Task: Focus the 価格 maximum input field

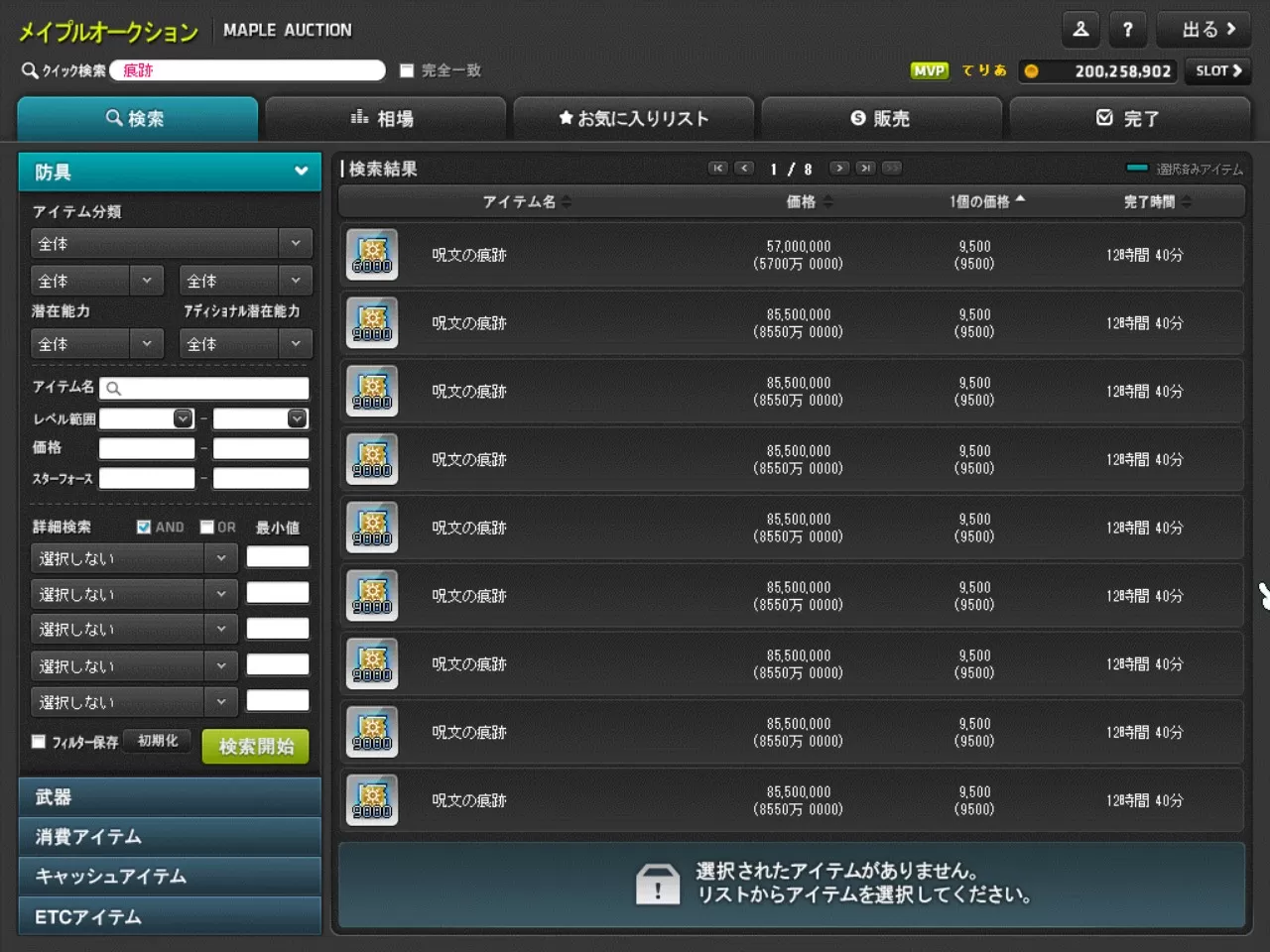Action: click(x=261, y=448)
